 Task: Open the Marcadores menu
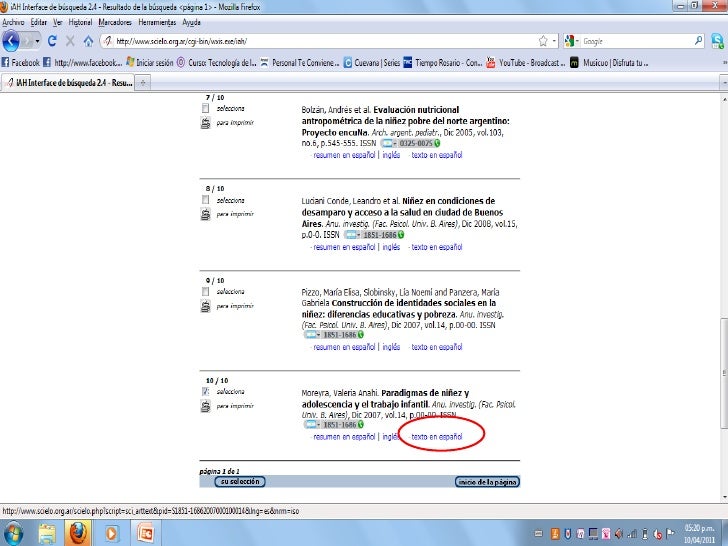point(115,22)
